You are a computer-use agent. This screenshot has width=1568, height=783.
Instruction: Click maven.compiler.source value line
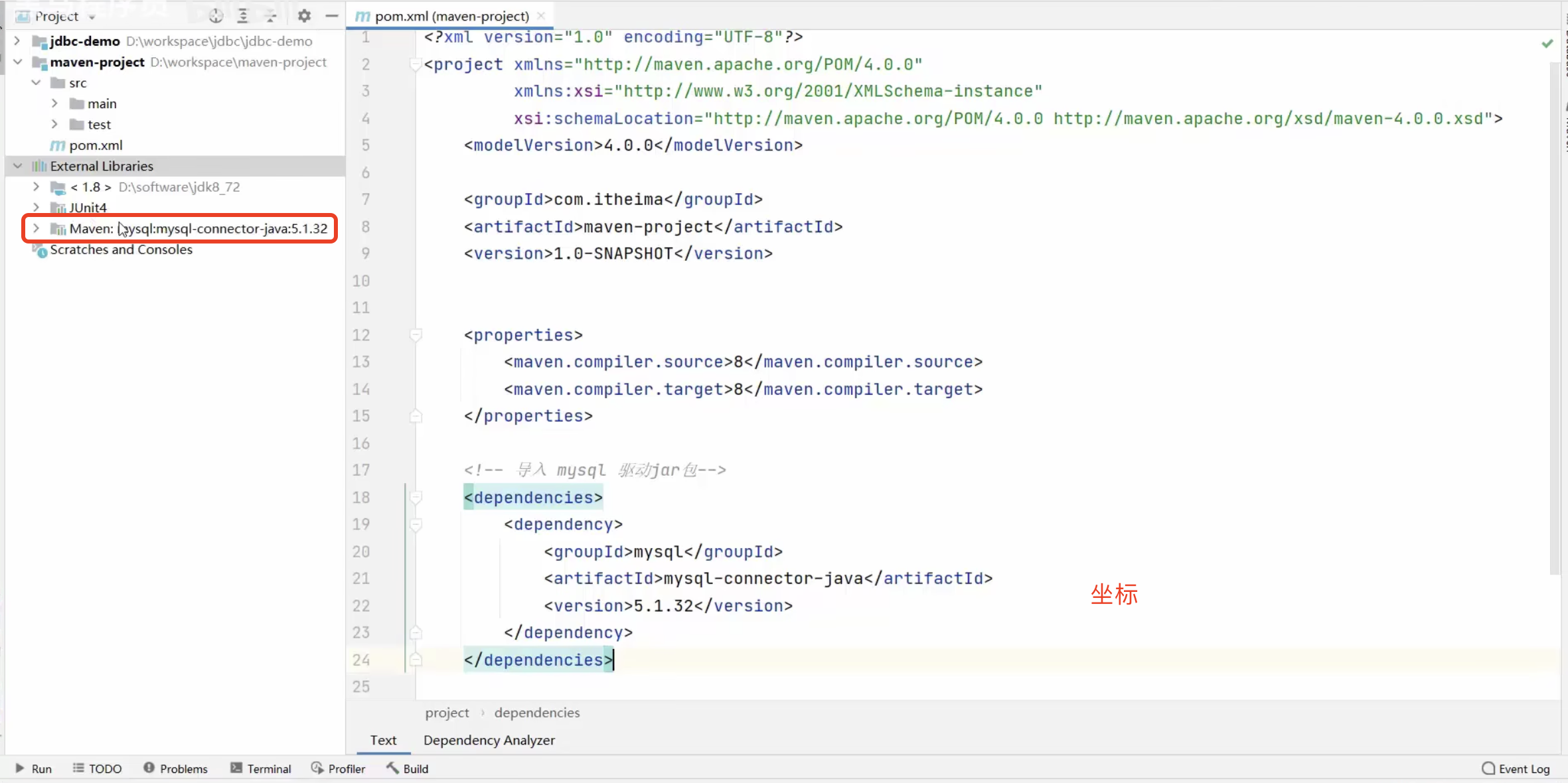click(743, 362)
